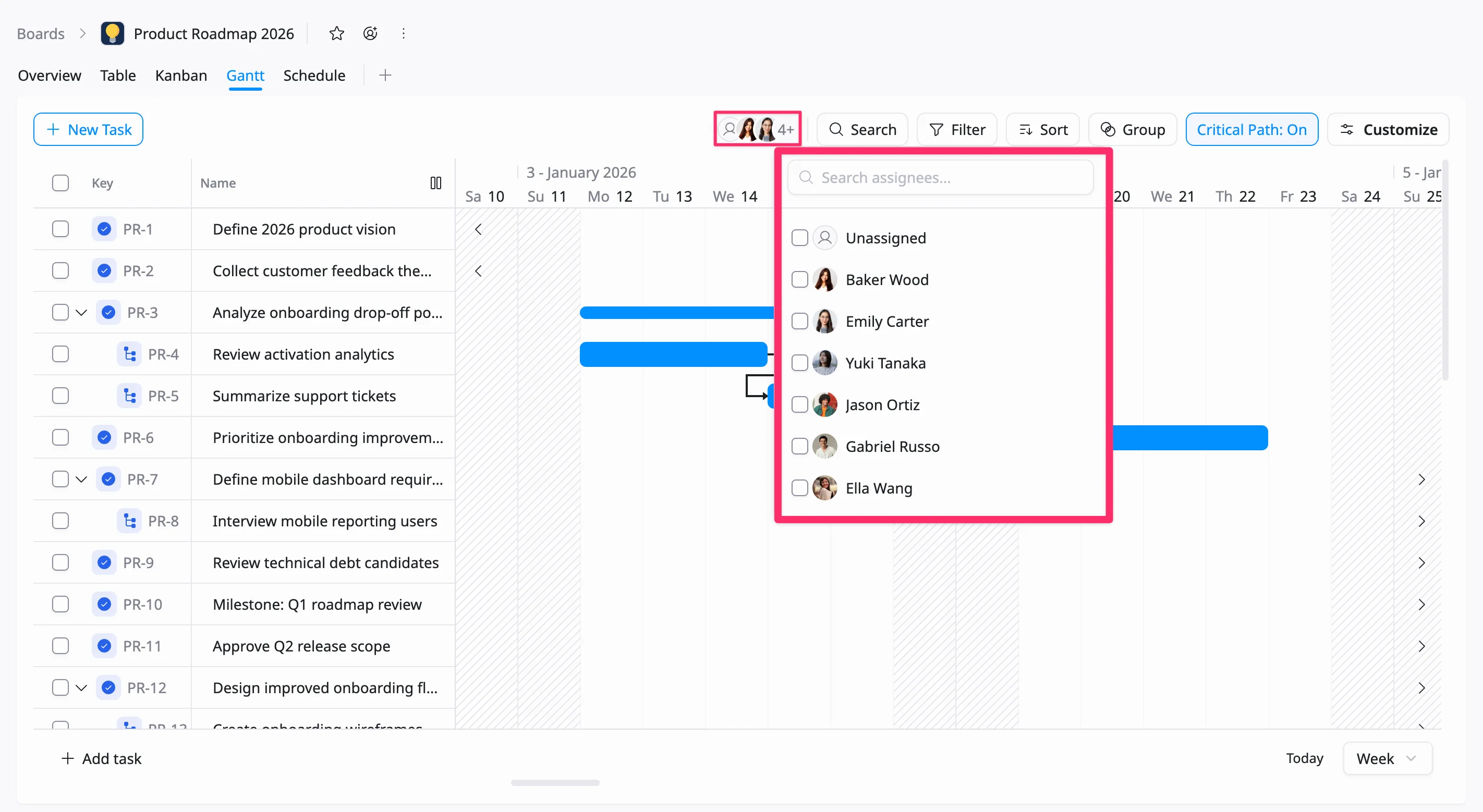1483x812 pixels.
Task: Jump forward to the PR-11 bar with the right arrow
Action: [1421, 646]
